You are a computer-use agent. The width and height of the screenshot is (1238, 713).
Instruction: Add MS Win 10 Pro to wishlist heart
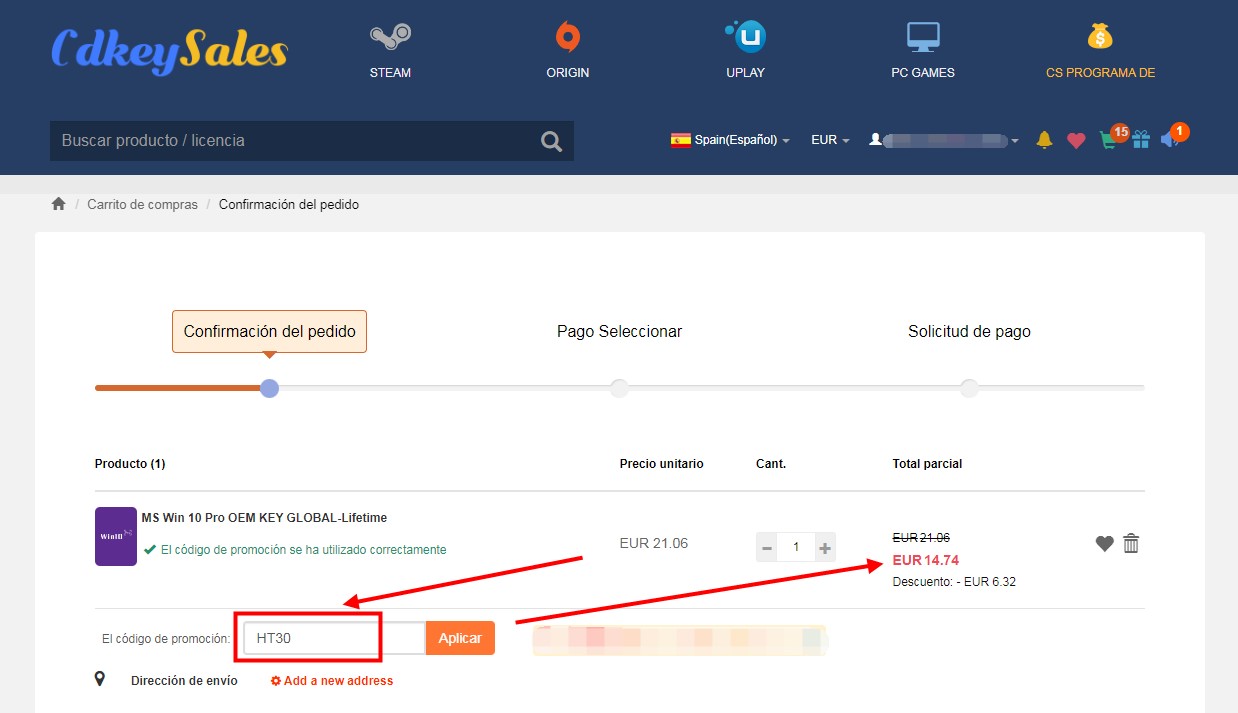pyautogui.click(x=1104, y=544)
